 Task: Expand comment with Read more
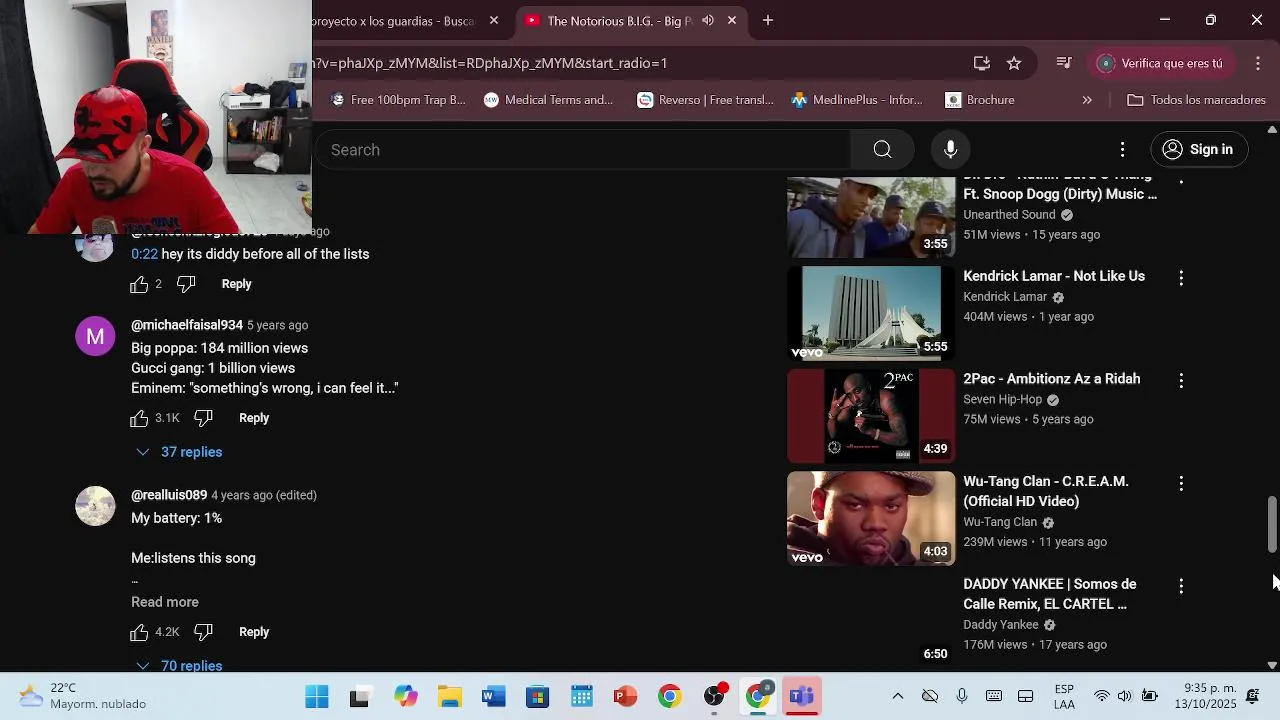point(165,602)
